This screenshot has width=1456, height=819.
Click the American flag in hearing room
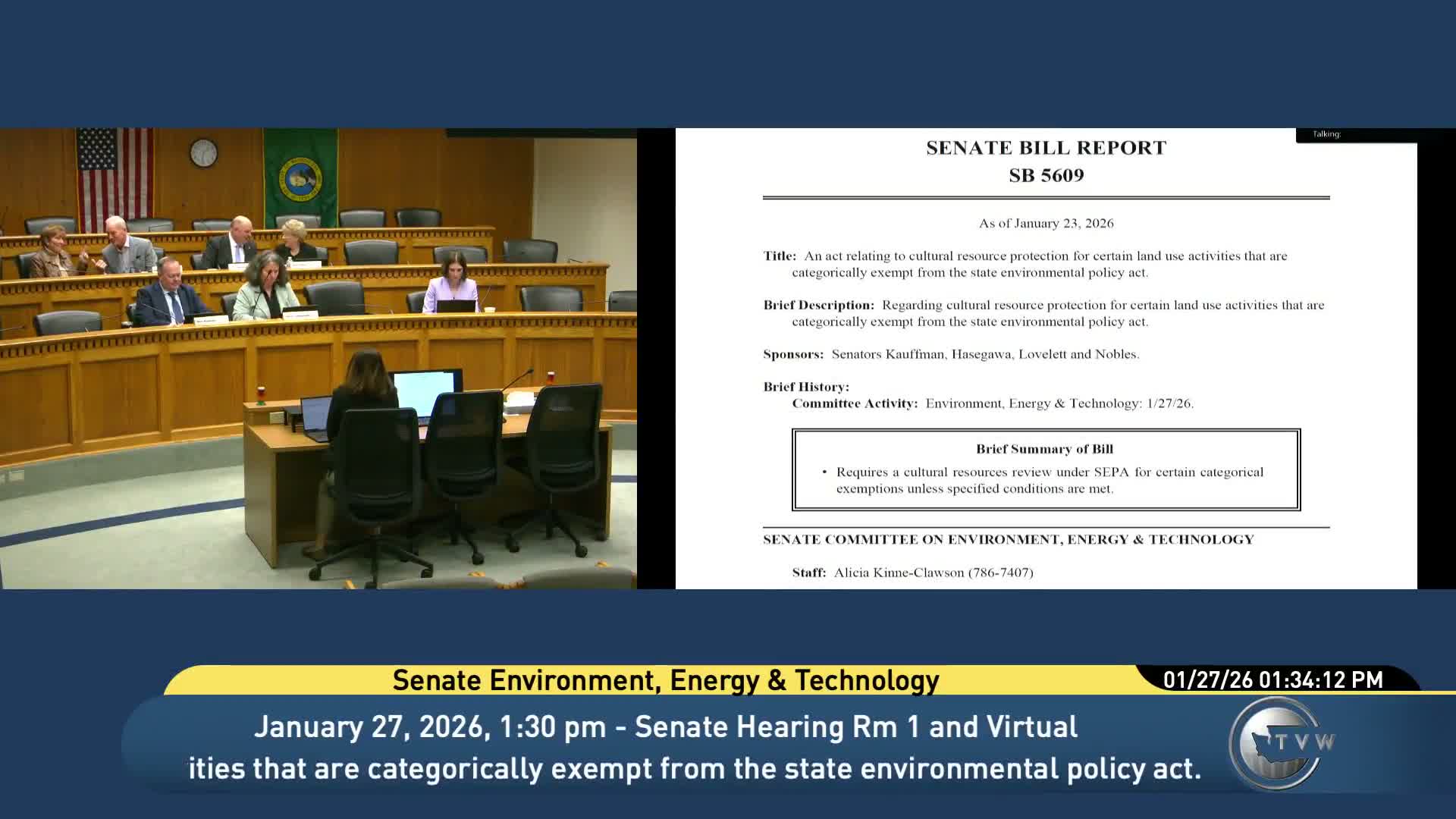tap(115, 175)
